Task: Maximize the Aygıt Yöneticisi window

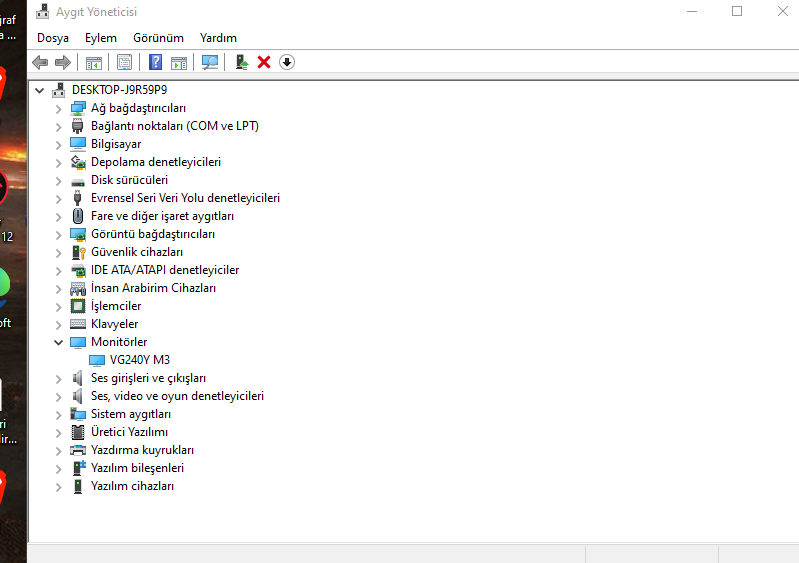Action: pos(737,11)
